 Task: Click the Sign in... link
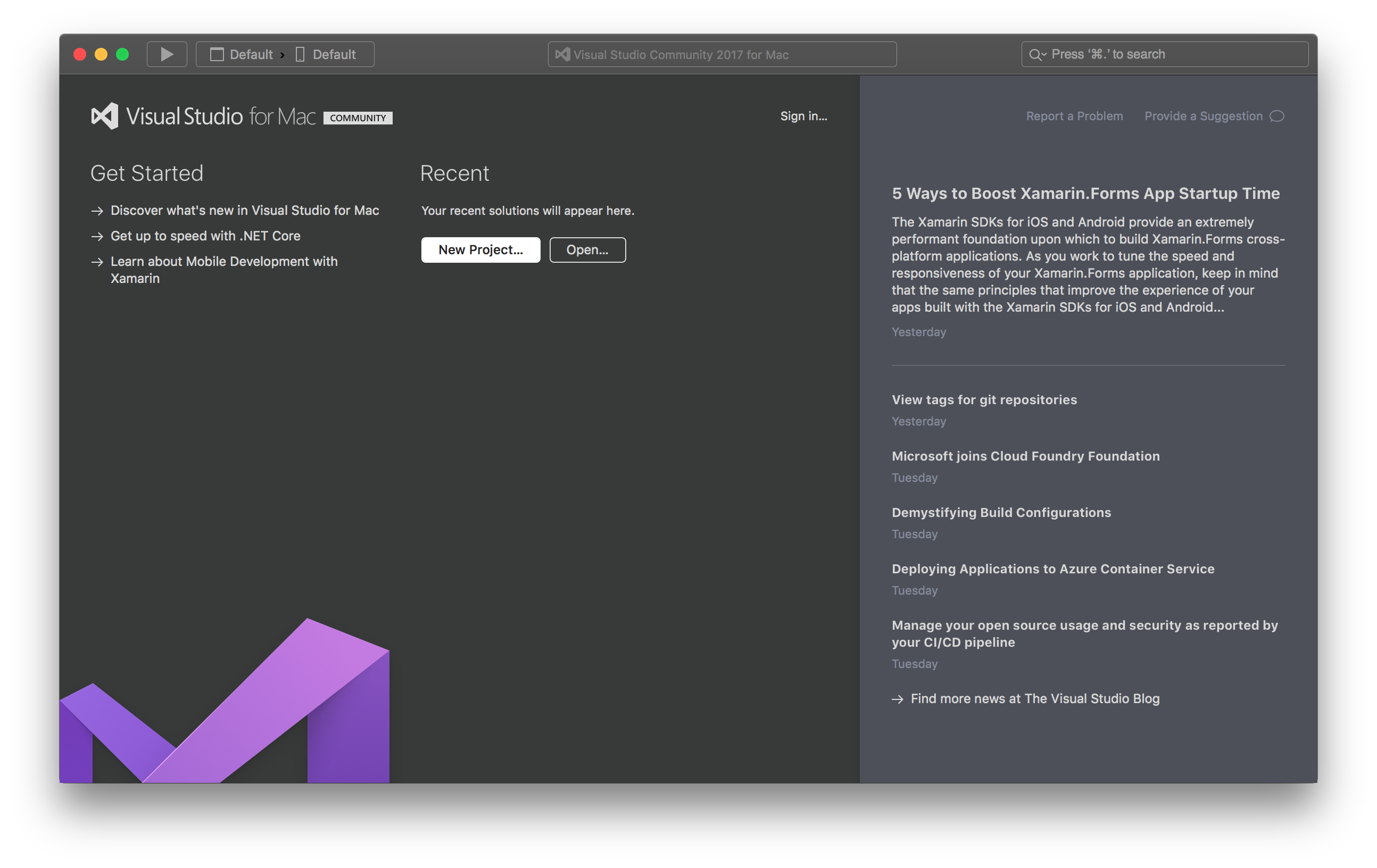[x=803, y=116]
